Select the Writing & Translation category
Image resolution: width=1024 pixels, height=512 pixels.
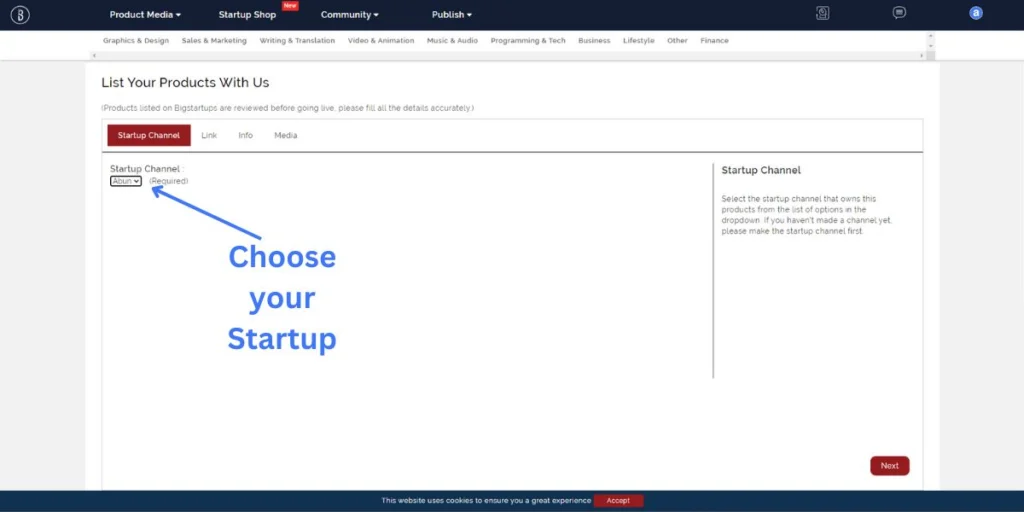point(297,40)
